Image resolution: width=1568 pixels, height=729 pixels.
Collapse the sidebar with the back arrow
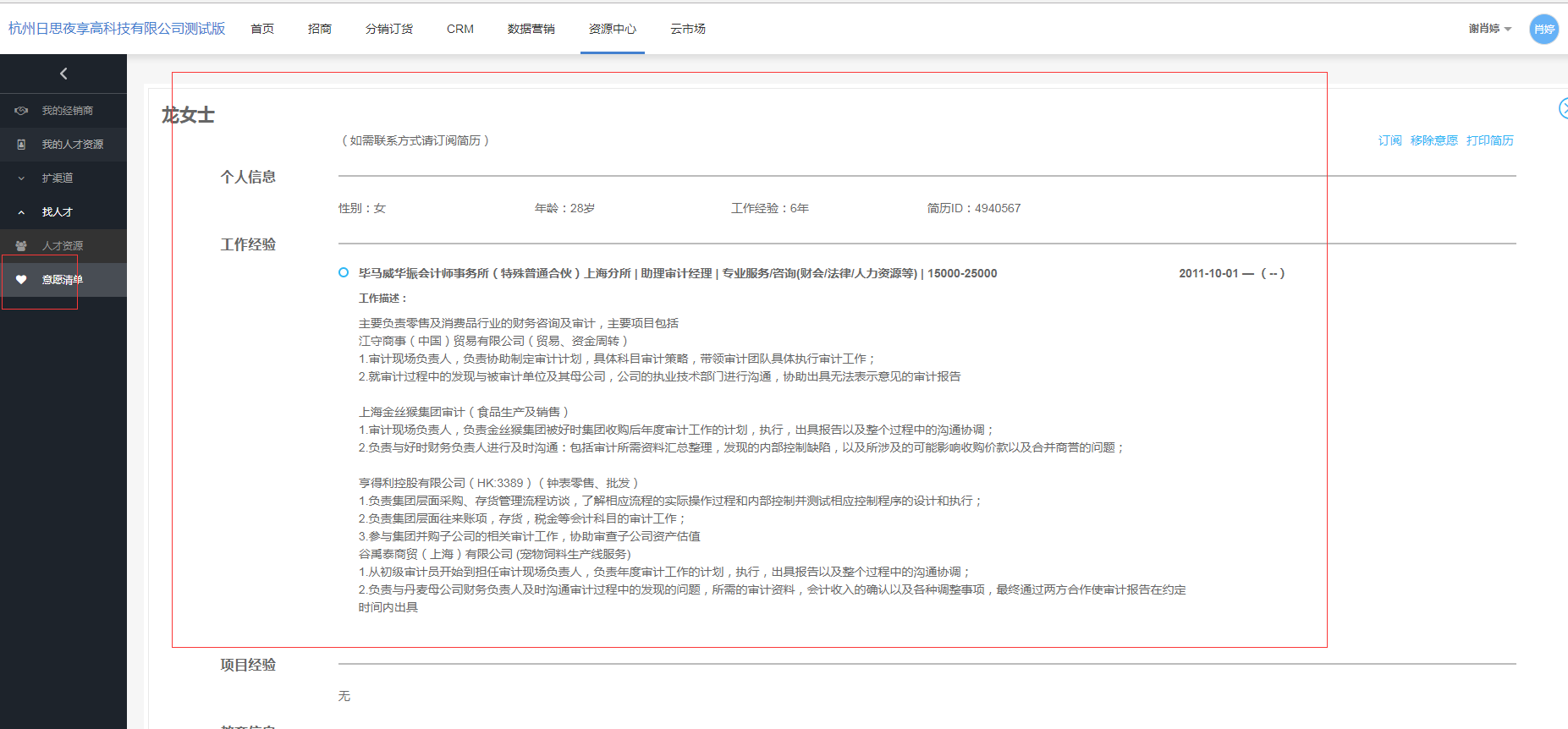point(63,74)
